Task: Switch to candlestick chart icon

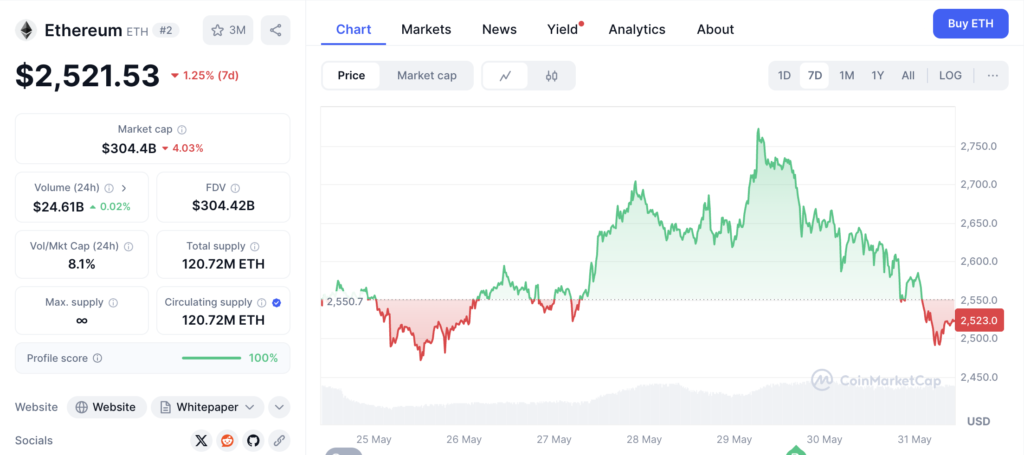Action: pos(551,76)
